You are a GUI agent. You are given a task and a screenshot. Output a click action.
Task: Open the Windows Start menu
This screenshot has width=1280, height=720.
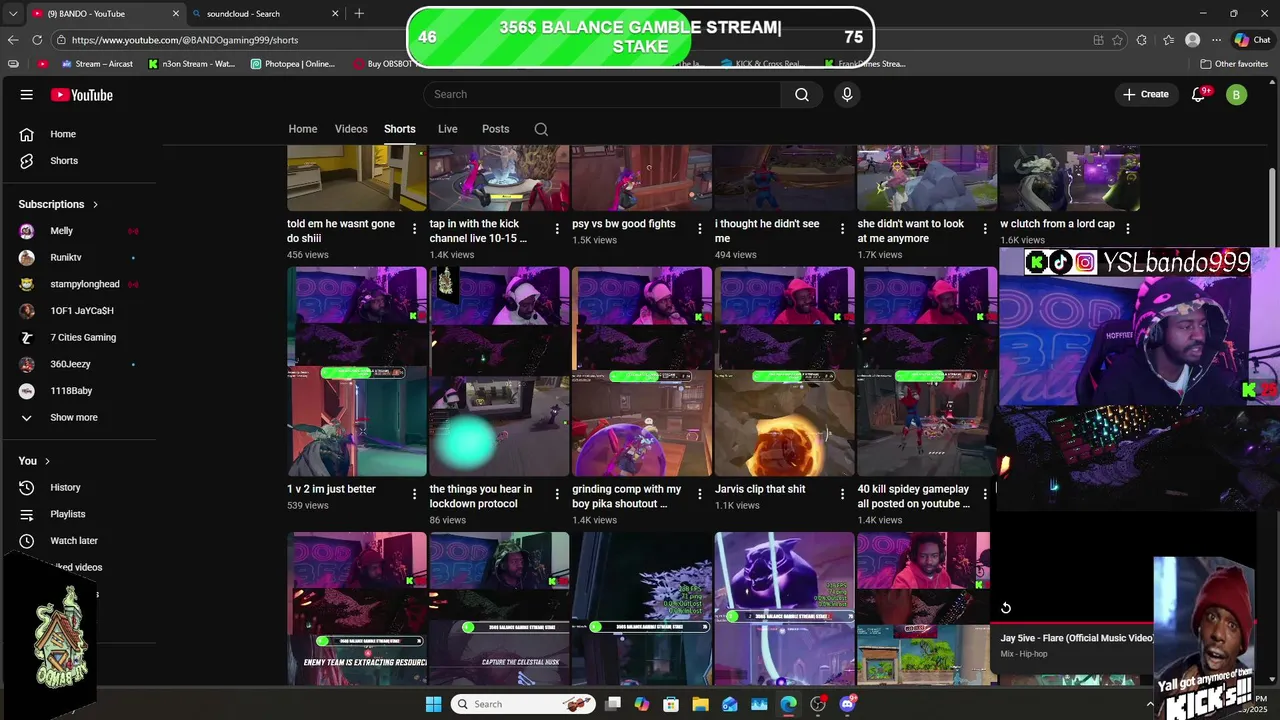pos(433,704)
